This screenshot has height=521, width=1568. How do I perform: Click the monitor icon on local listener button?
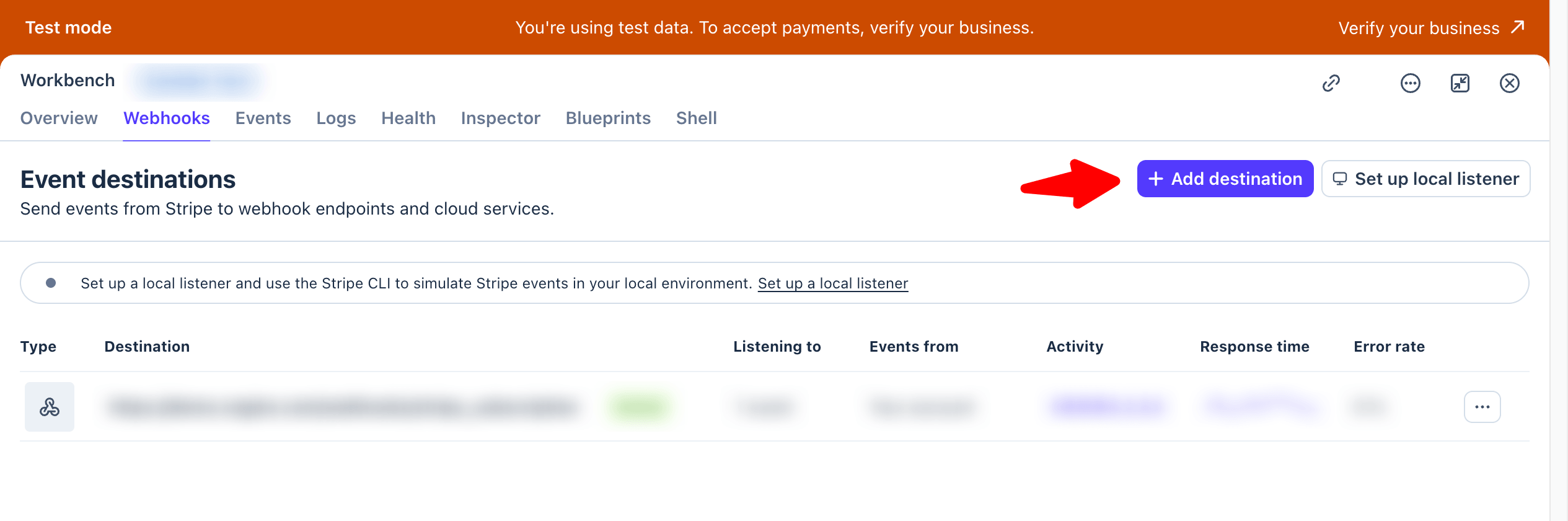pyautogui.click(x=1339, y=179)
